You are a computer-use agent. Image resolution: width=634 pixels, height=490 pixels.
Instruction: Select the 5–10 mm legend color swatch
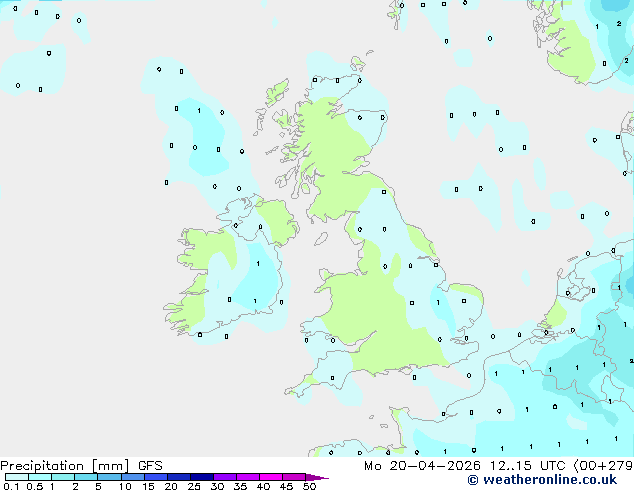click(x=109, y=477)
